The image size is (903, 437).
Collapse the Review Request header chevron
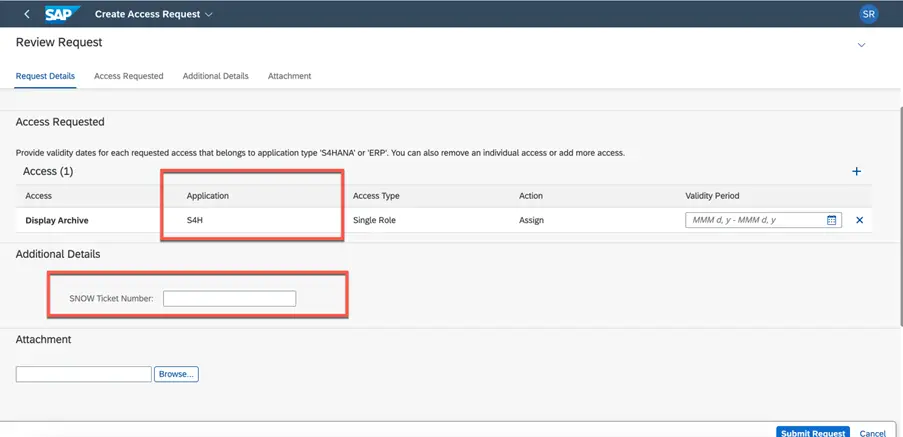[x=862, y=45]
